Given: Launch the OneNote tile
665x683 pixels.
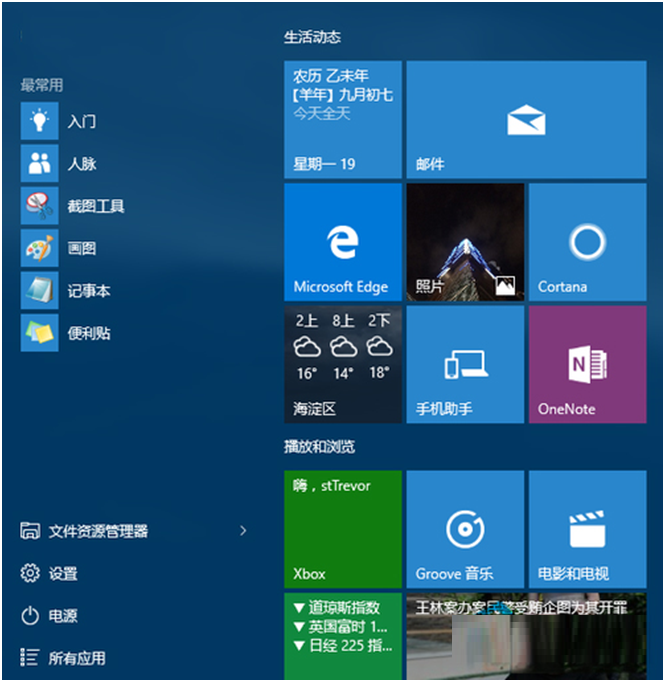Looking at the screenshot, I should click(587, 365).
